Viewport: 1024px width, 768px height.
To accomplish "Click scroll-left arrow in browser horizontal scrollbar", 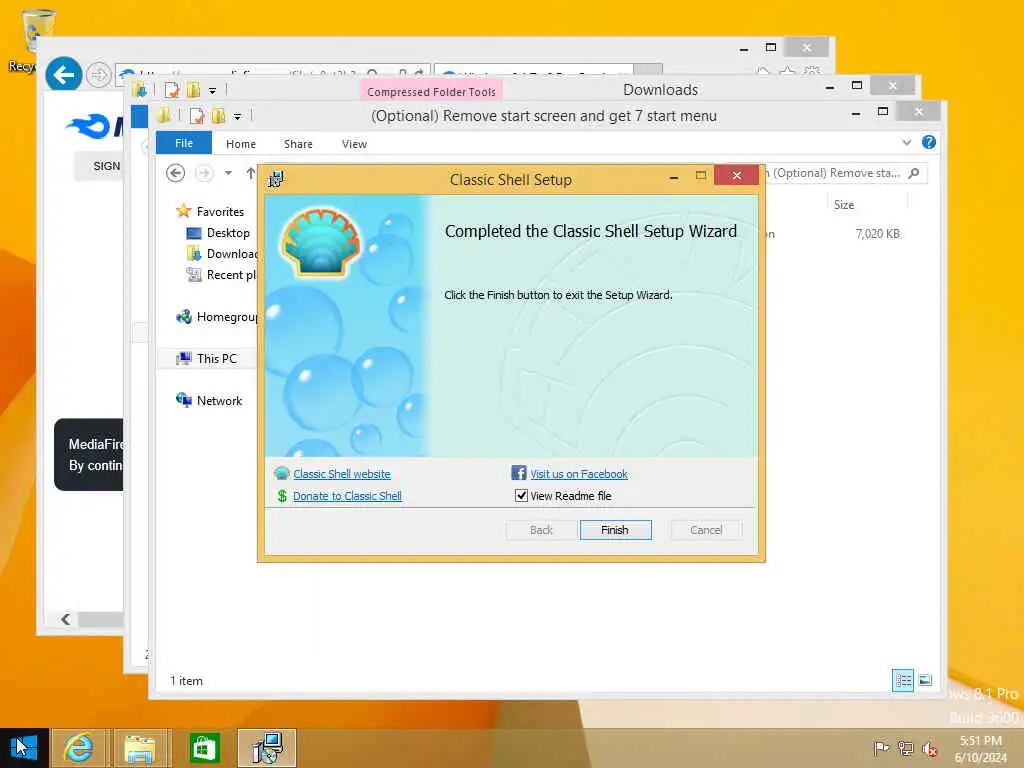I will click(x=65, y=619).
